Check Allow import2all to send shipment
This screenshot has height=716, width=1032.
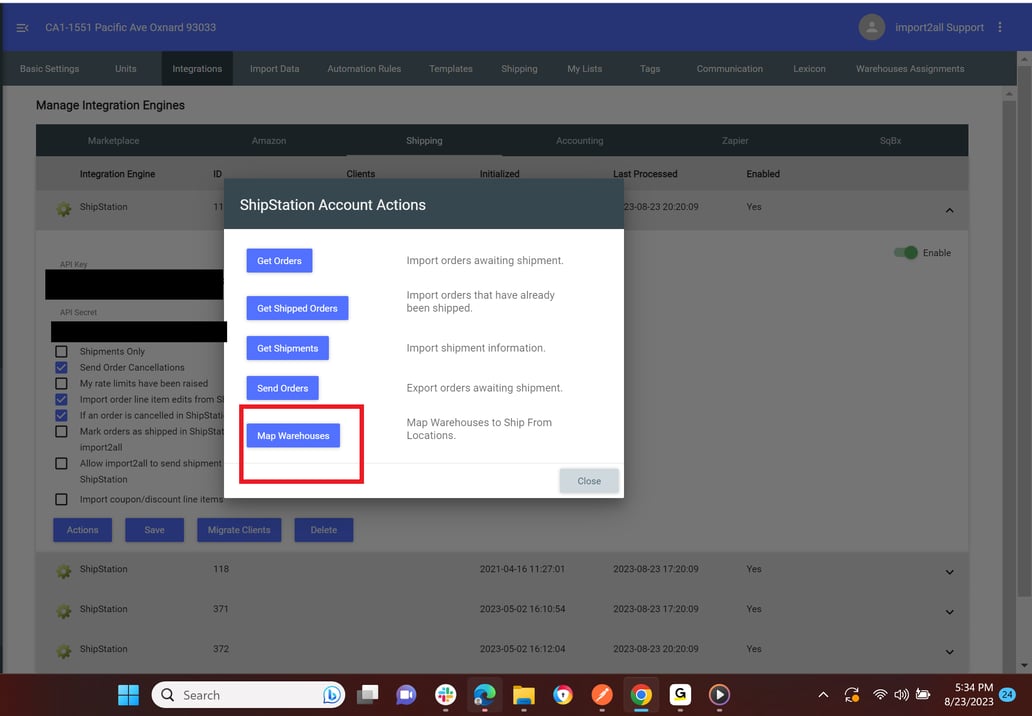[x=61, y=463]
